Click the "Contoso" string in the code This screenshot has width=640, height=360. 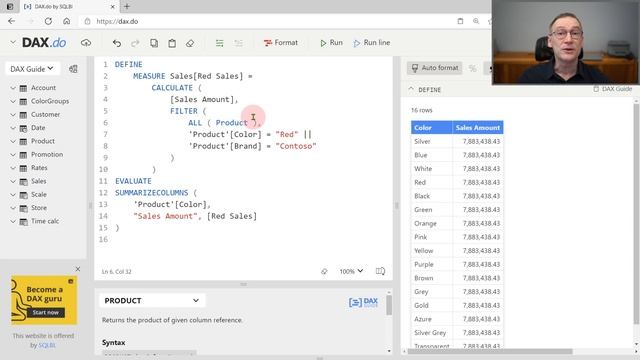click(x=296, y=146)
